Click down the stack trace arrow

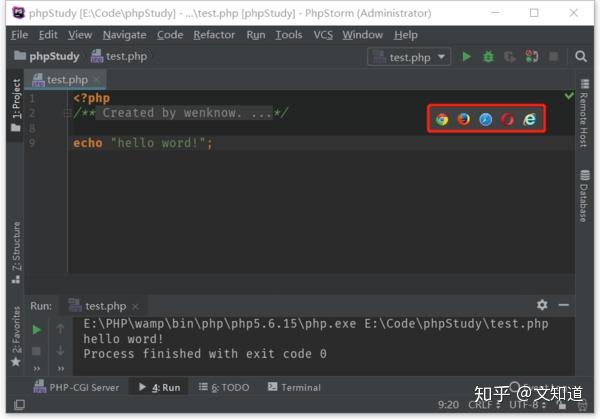tap(60, 350)
